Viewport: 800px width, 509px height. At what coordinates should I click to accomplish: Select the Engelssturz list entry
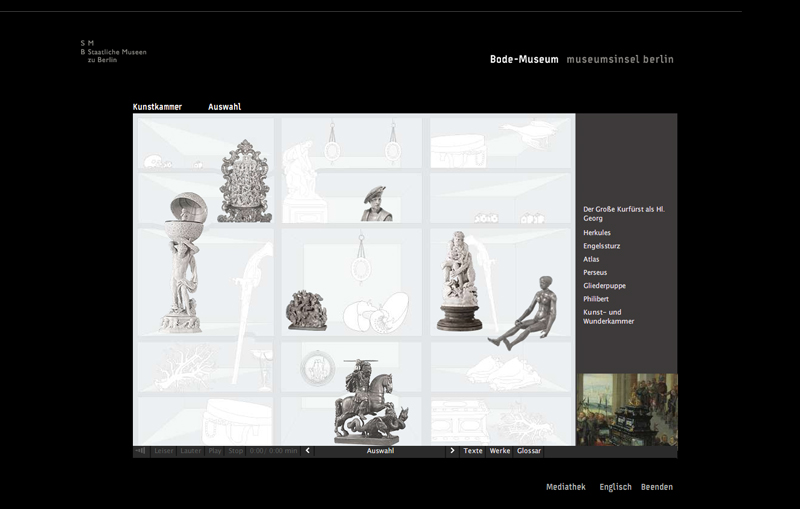click(x=602, y=246)
